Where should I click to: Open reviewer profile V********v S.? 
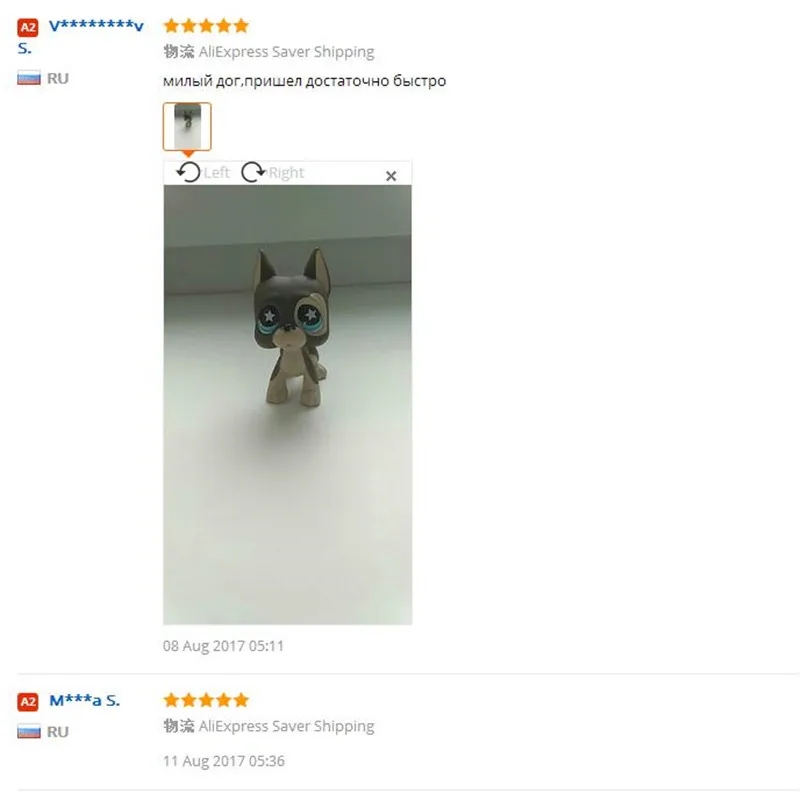coord(81,36)
